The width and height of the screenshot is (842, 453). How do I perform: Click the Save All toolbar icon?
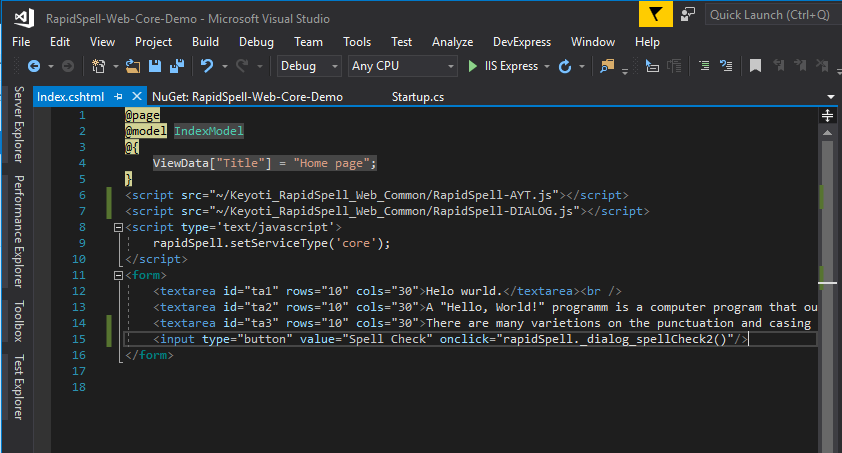176,67
